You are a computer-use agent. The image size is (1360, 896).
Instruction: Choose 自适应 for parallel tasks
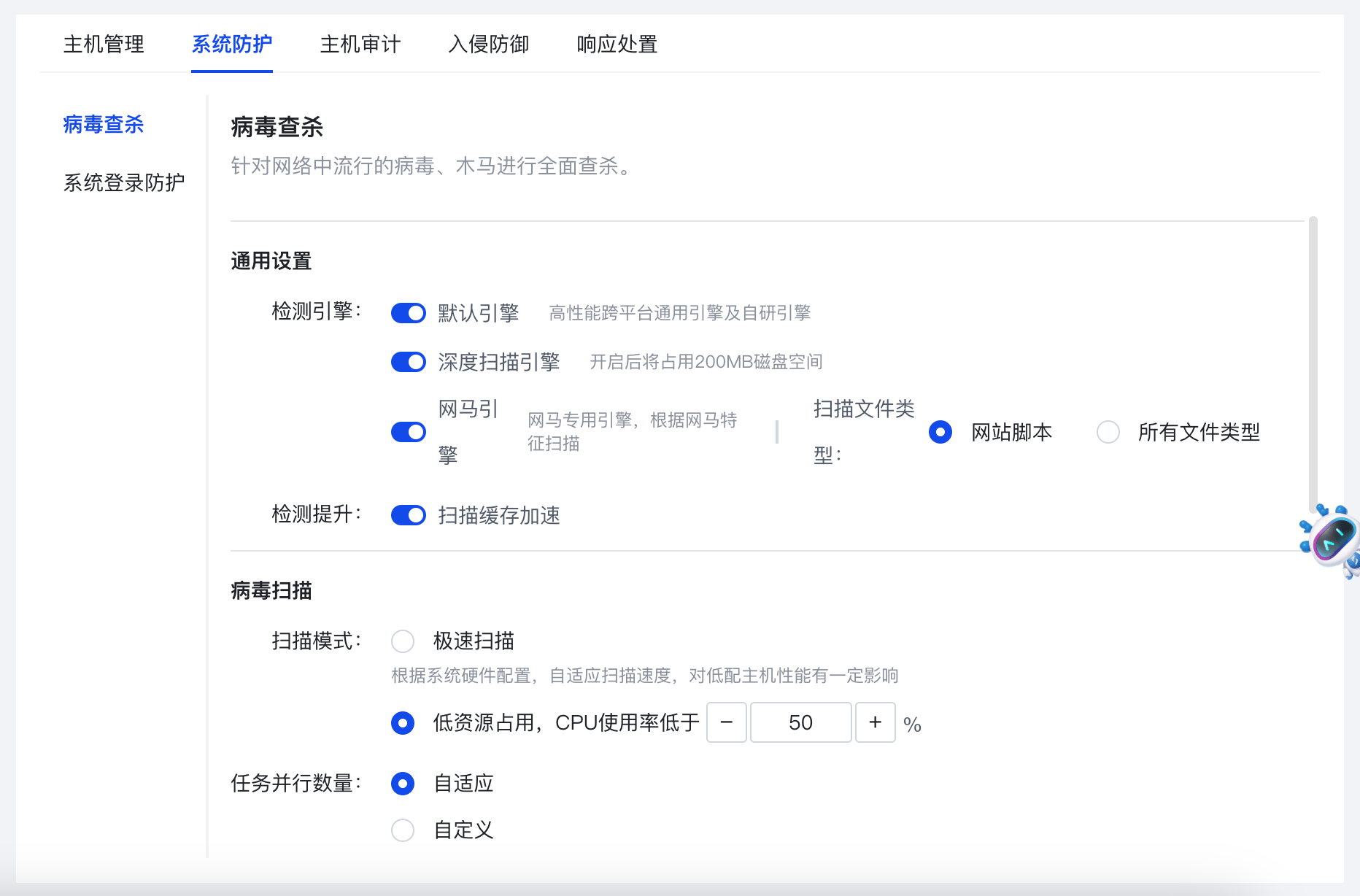403,784
